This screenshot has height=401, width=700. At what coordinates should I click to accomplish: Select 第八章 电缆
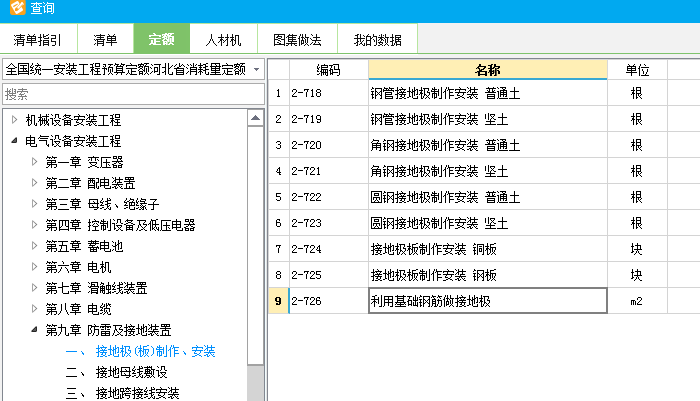pyautogui.click(x=78, y=309)
